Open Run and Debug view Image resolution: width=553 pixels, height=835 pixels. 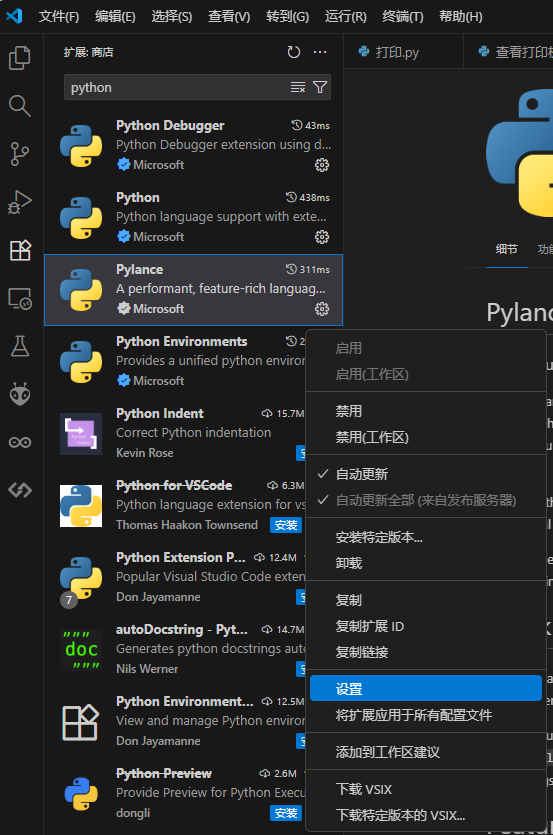point(20,202)
